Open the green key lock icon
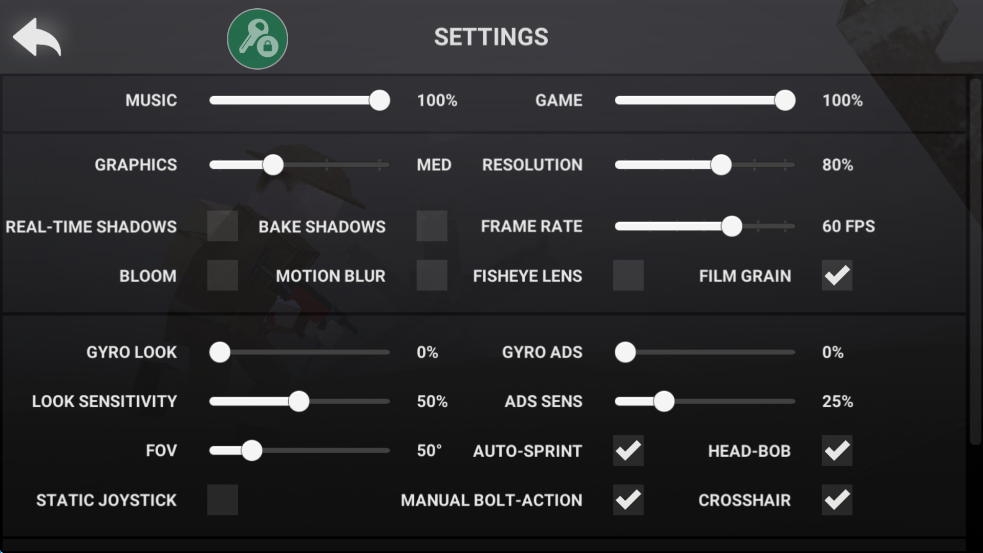 [x=258, y=39]
